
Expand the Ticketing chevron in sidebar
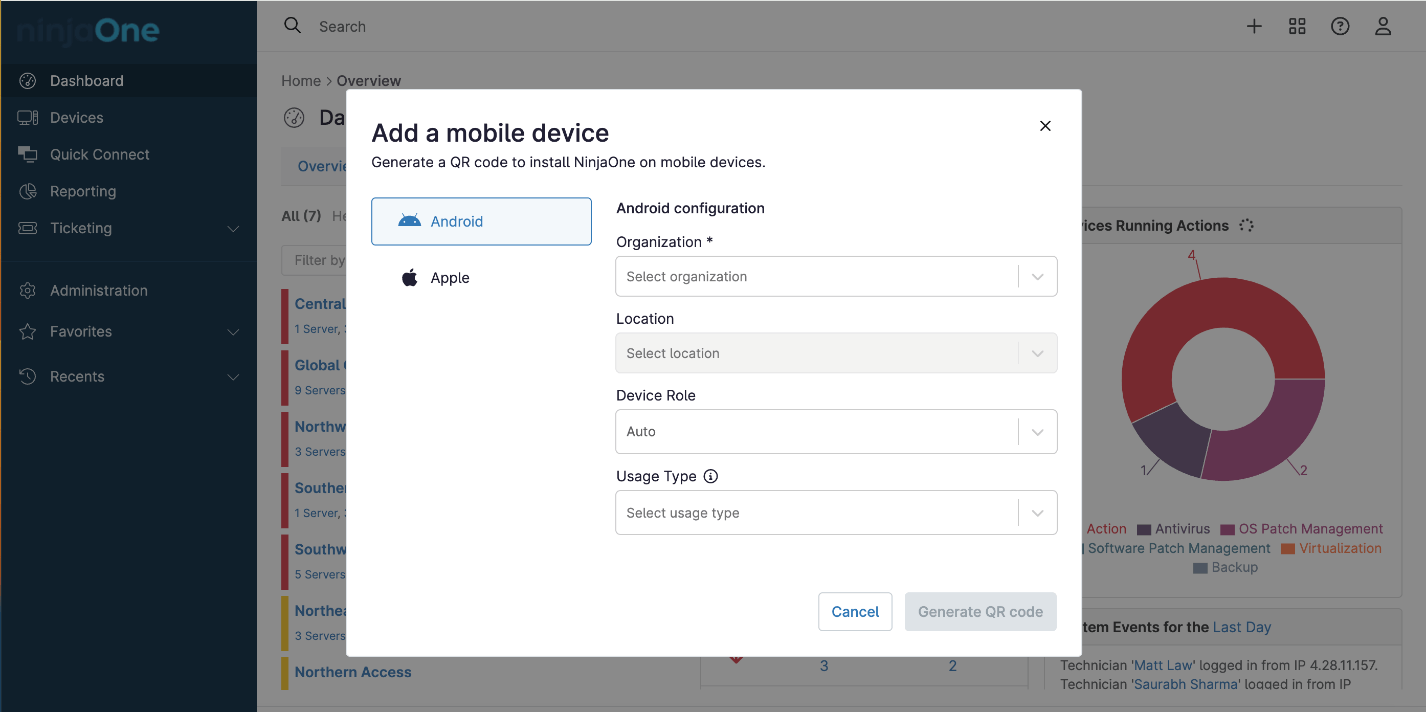233,229
